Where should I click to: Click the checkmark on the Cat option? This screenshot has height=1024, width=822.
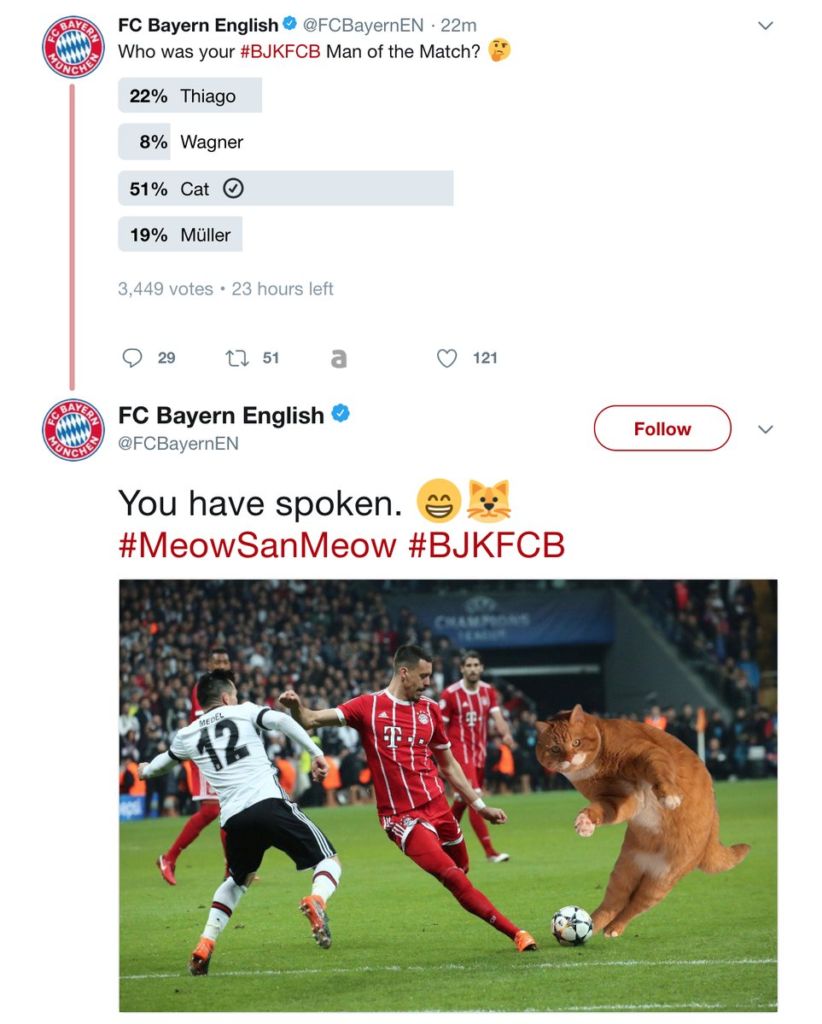233,189
